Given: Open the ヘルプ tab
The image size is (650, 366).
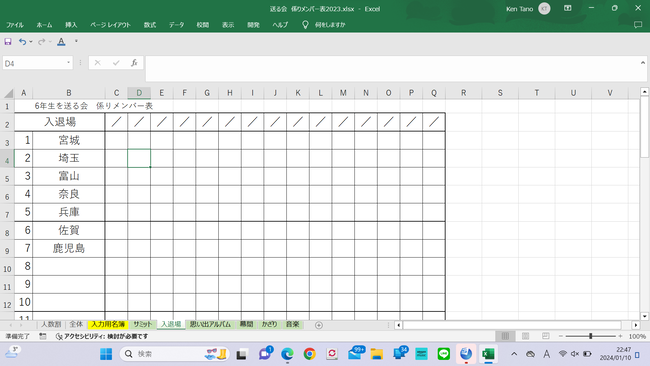Looking at the screenshot, I should (x=280, y=25).
